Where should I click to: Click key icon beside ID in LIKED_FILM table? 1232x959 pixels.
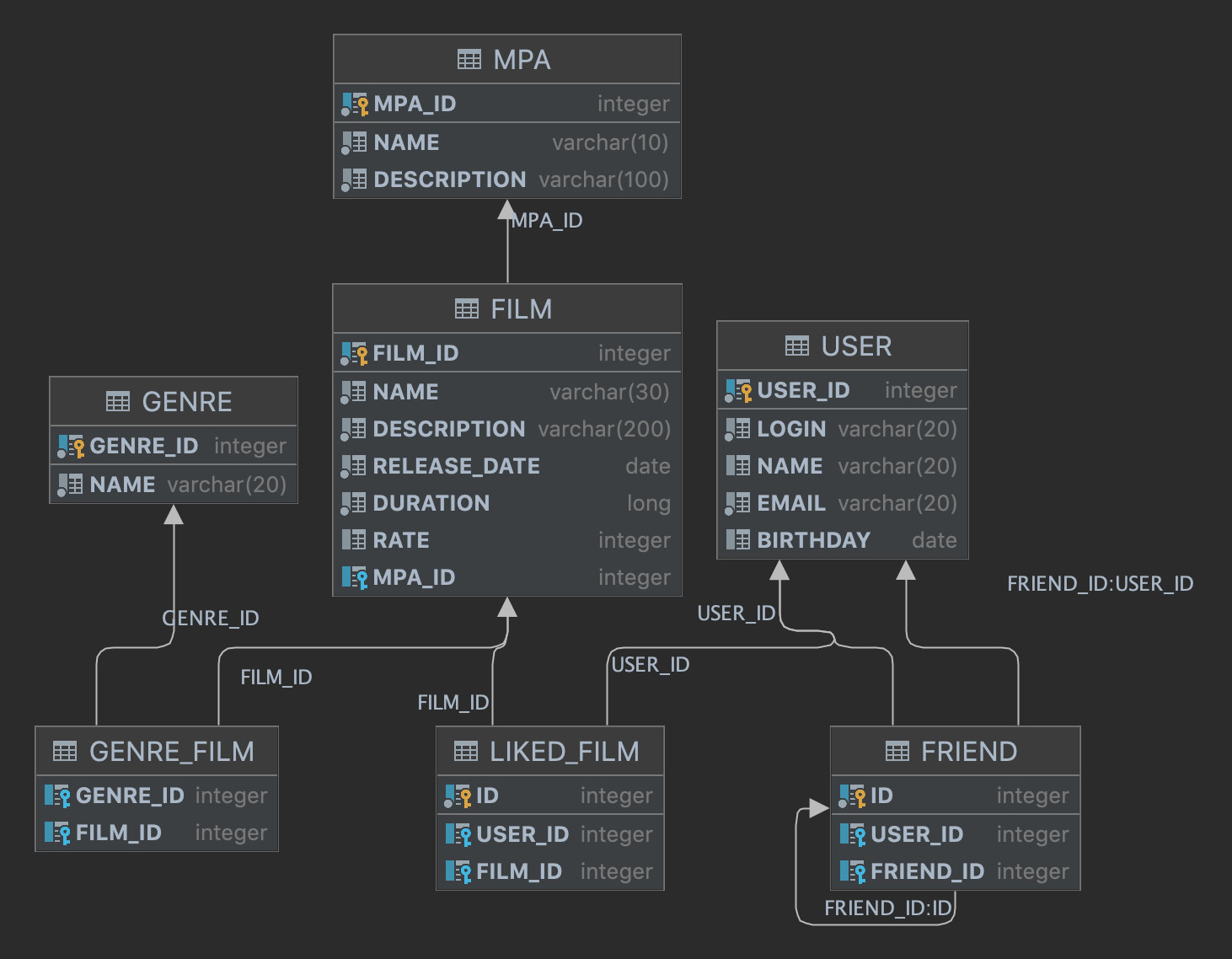click(458, 796)
